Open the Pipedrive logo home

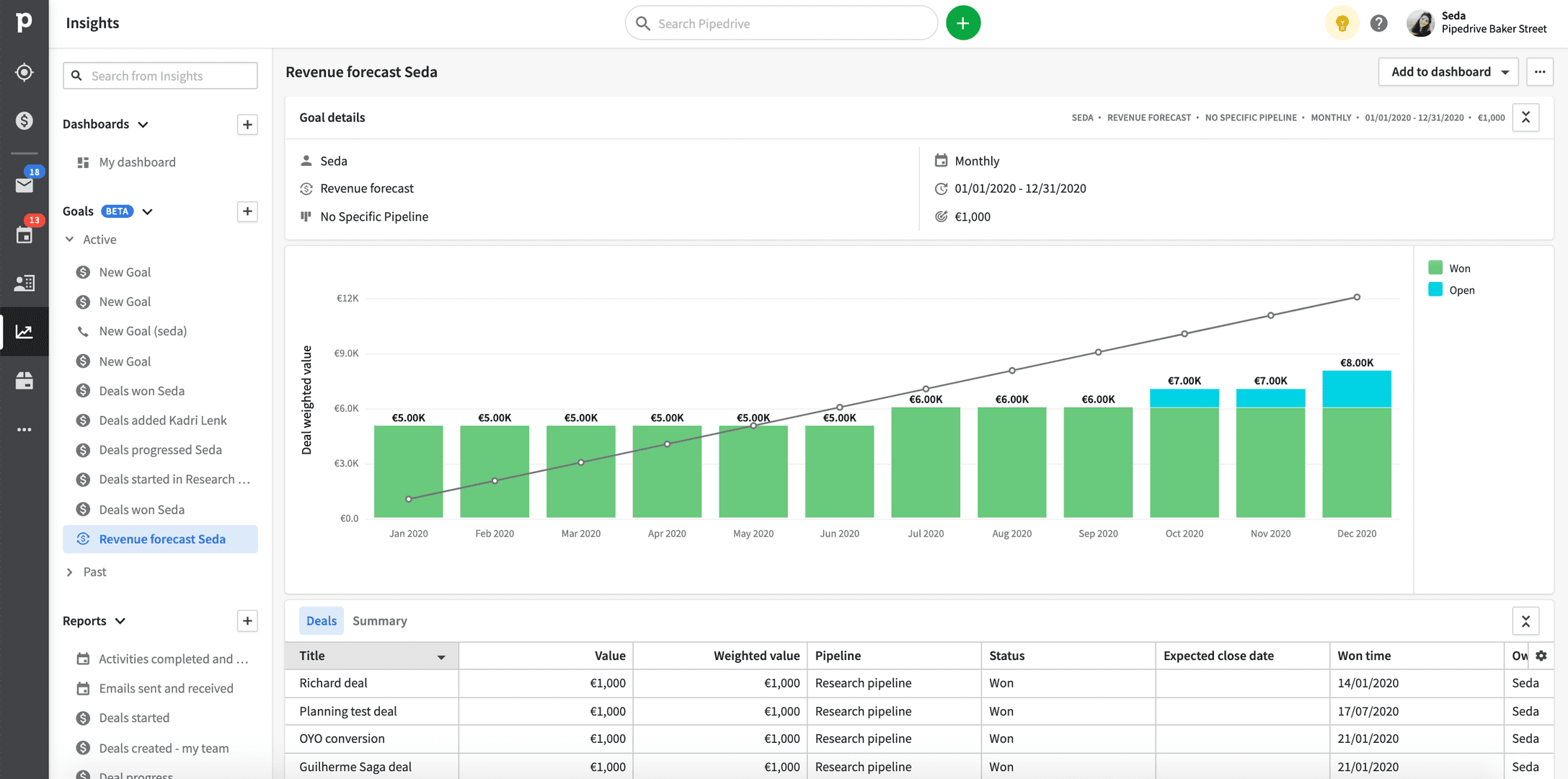24,22
